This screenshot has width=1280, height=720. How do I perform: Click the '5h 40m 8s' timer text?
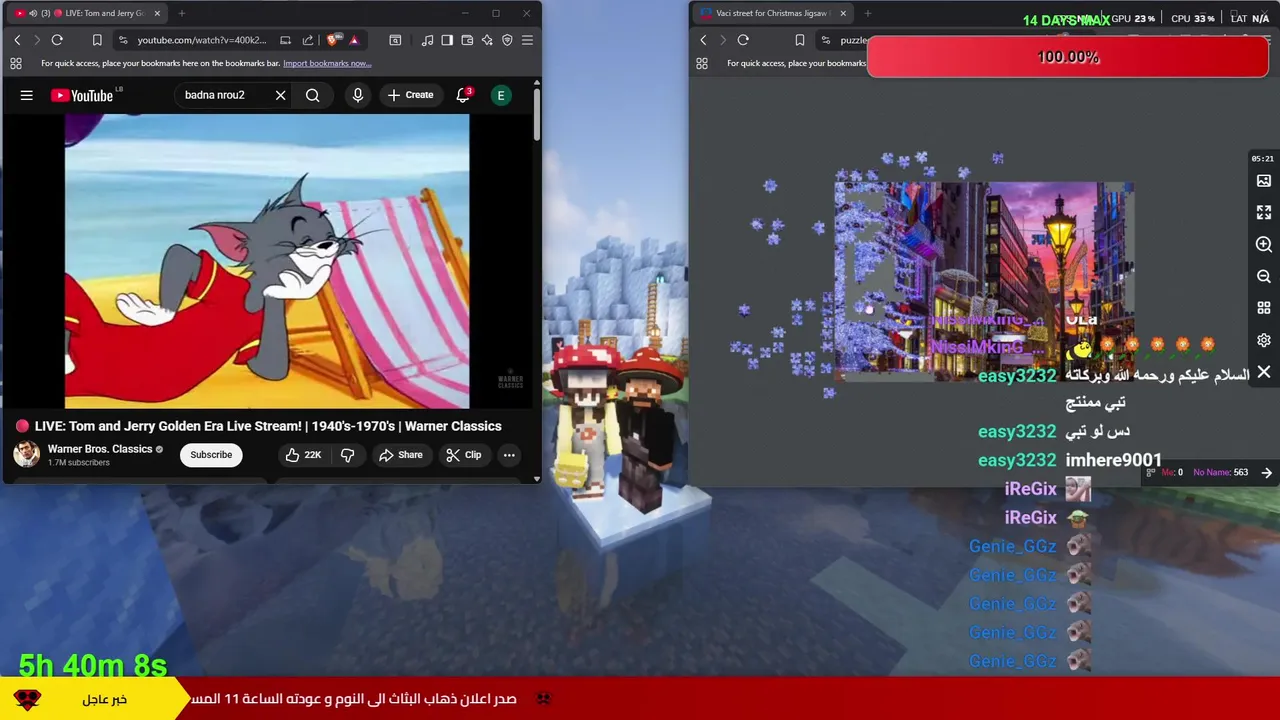(x=93, y=665)
